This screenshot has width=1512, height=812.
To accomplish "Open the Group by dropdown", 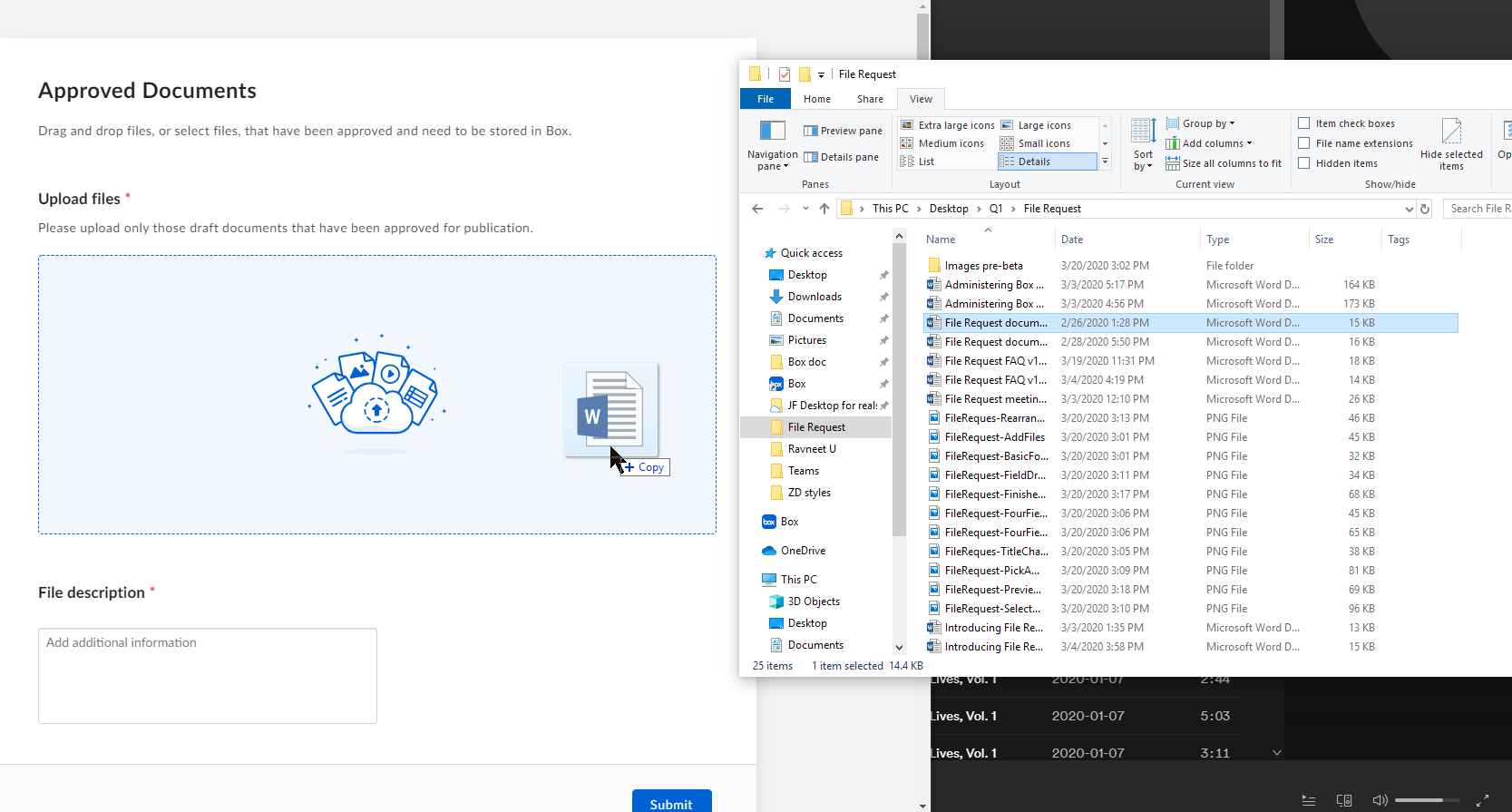I will 1201,123.
